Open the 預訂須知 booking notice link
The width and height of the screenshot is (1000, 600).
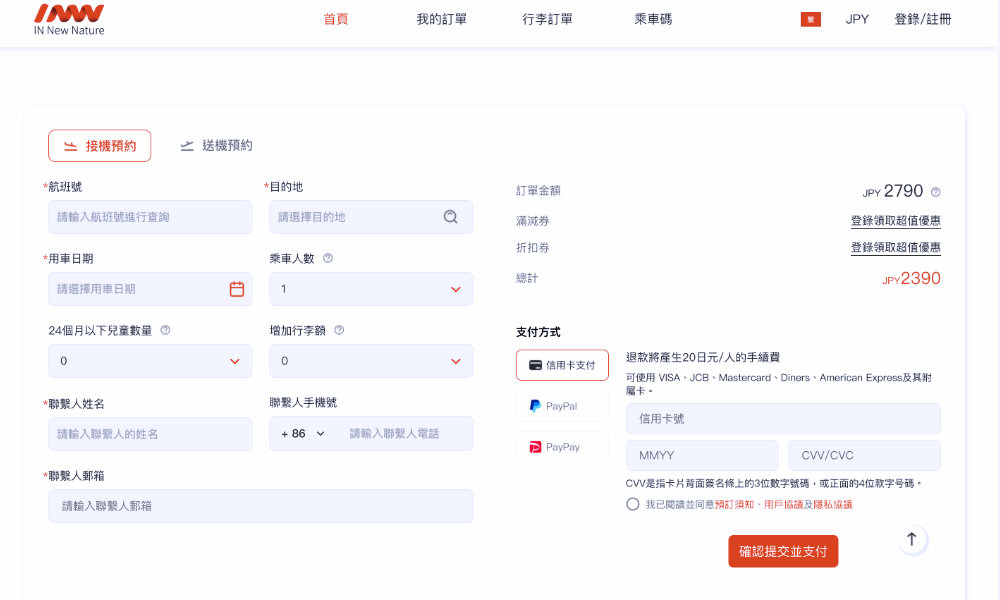click(x=735, y=504)
